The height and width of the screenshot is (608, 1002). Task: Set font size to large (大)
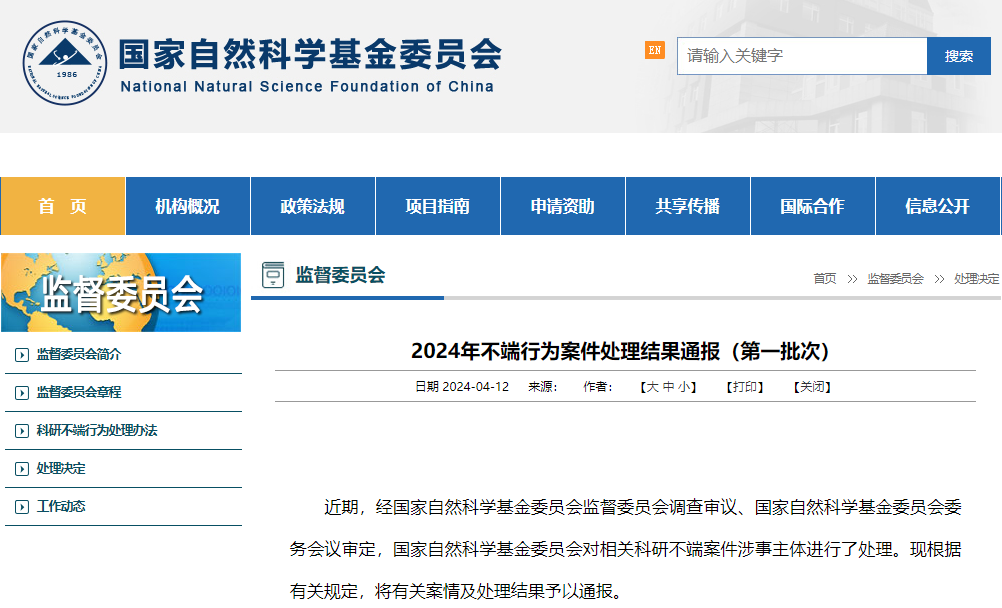click(x=652, y=387)
